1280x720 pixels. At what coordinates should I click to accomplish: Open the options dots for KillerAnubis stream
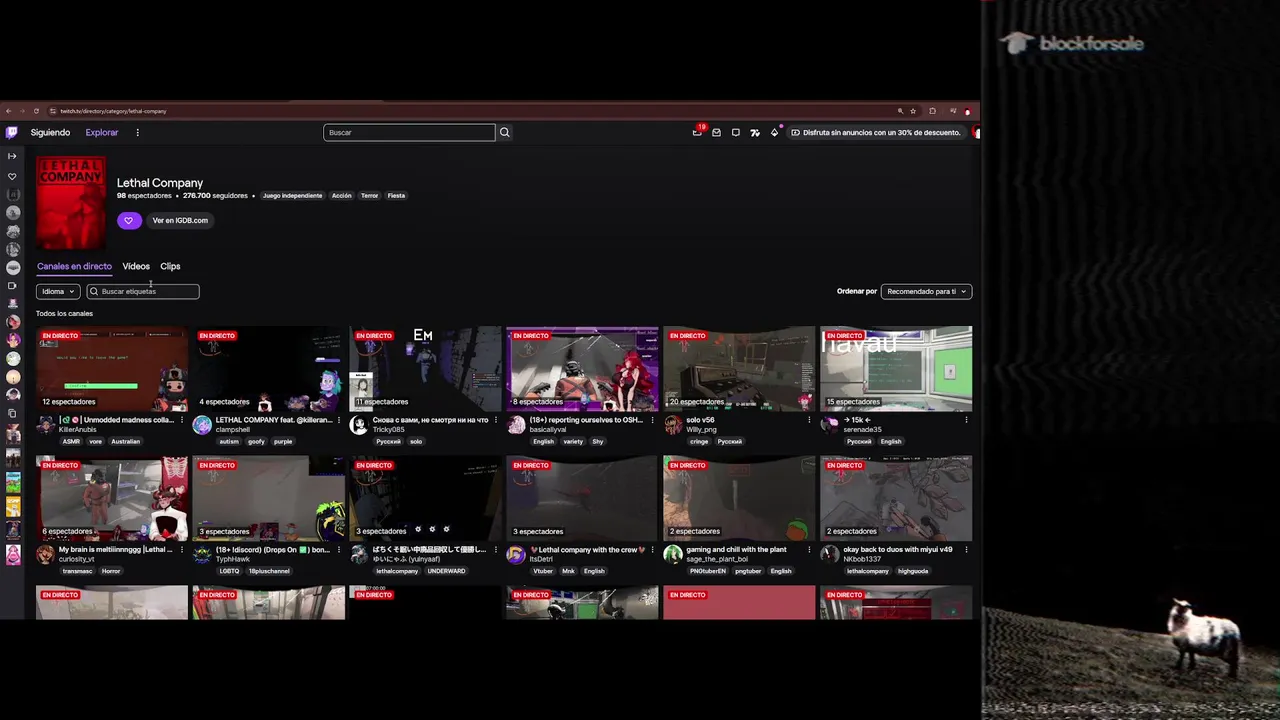(x=182, y=420)
